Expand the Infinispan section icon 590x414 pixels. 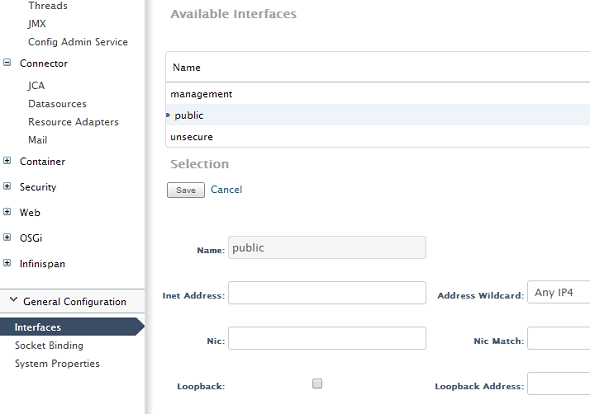7,263
